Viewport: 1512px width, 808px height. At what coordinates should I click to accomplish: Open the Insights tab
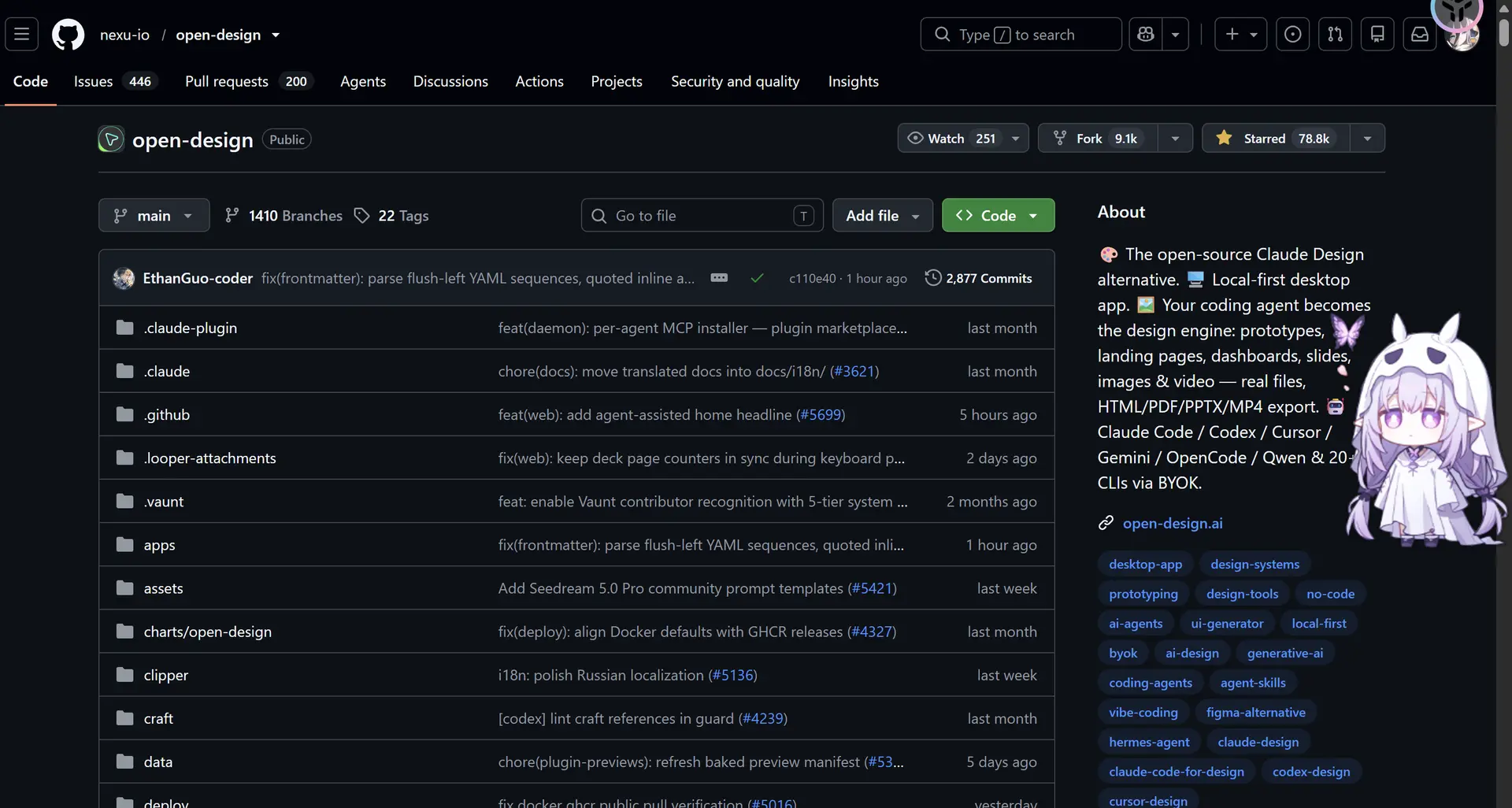[x=853, y=81]
